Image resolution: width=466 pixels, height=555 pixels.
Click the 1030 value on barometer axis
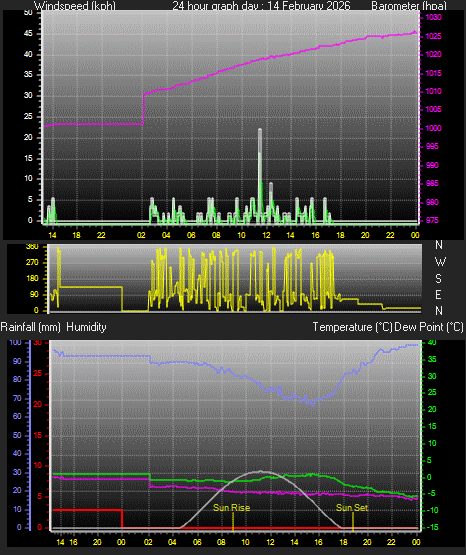[x=433, y=17]
